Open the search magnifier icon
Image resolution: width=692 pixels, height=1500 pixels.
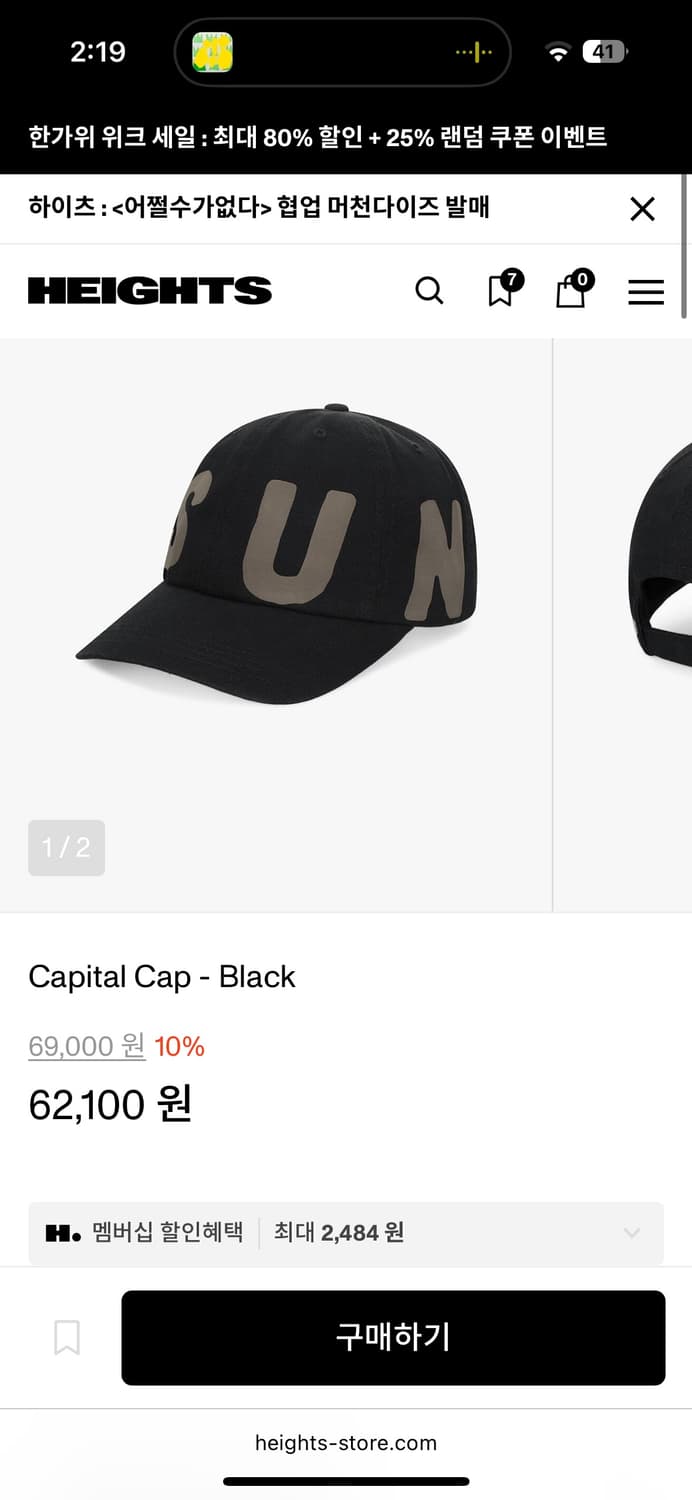tap(429, 291)
